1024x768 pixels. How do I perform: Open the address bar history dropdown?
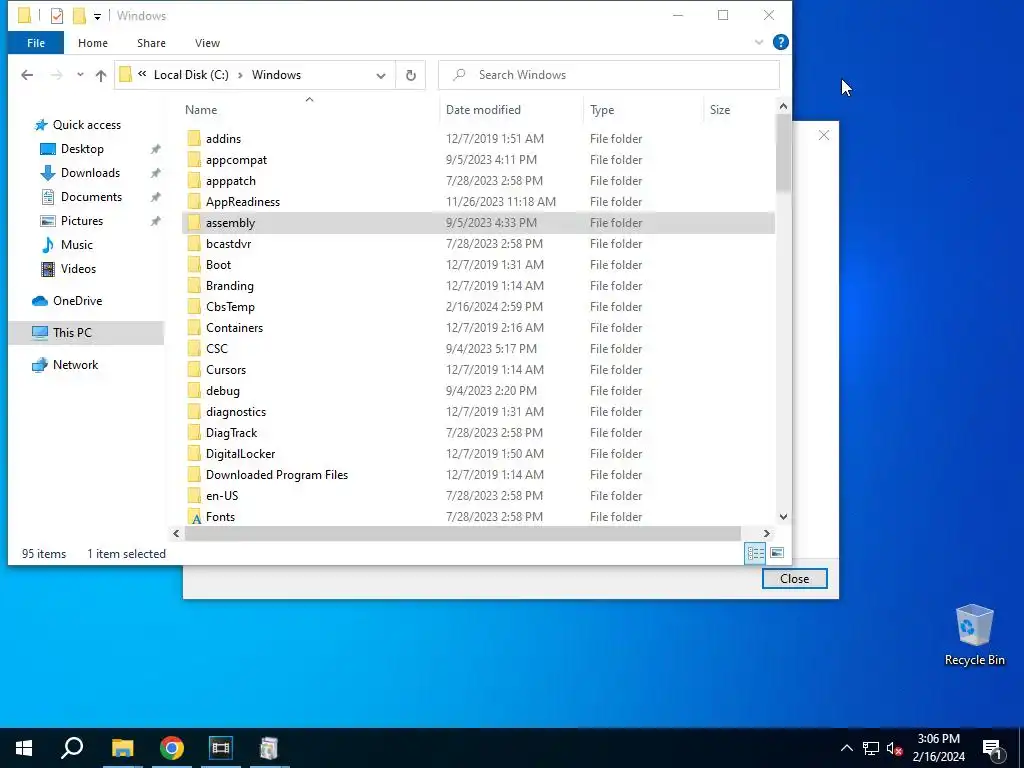coord(381,76)
